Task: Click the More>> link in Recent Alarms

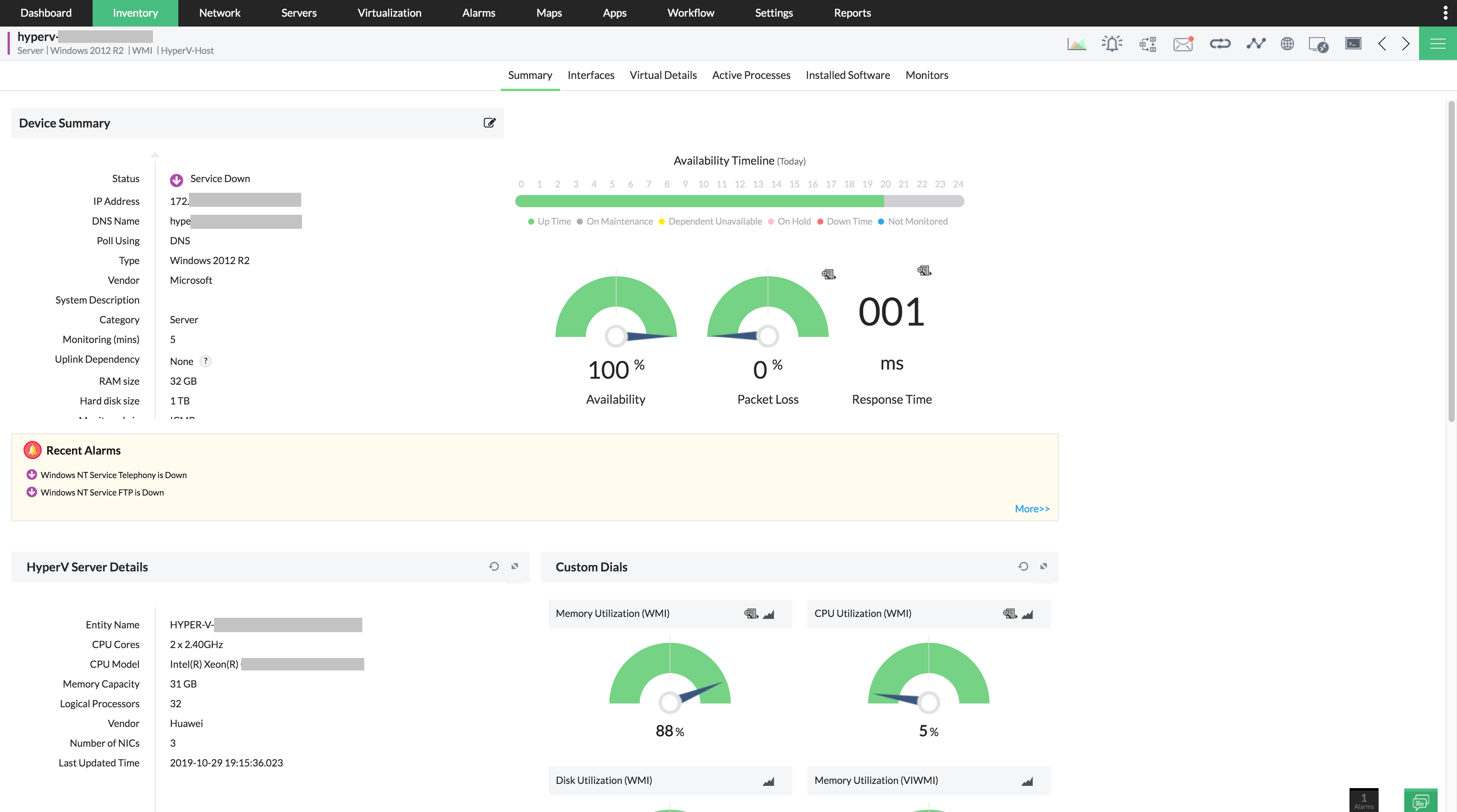Action: coord(1032,509)
